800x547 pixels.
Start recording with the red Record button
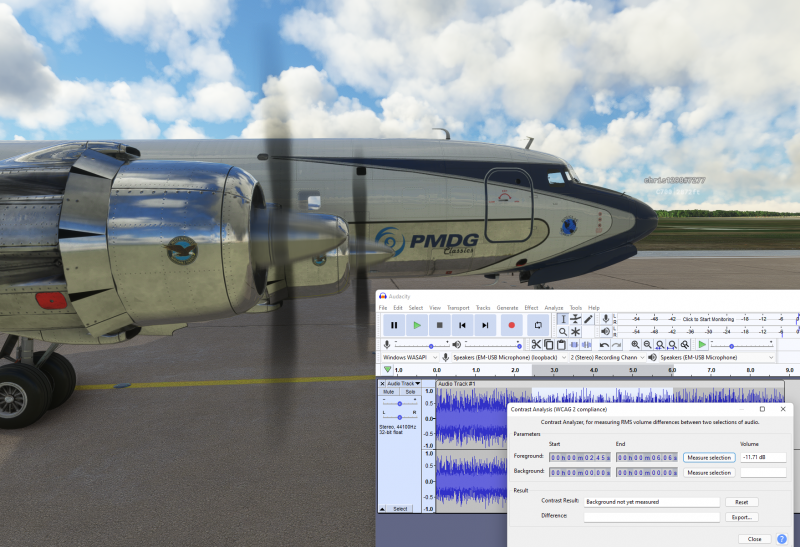coord(511,325)
